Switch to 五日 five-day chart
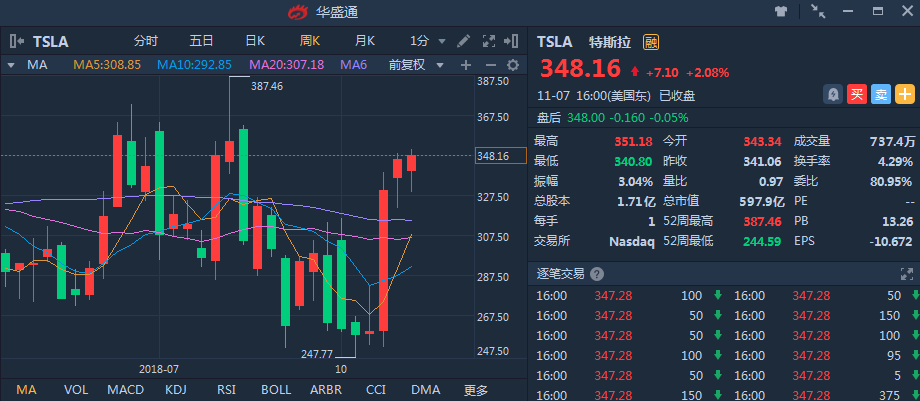Image resolution: width=920 pixels, height=401 pixels. click(201, 41)
